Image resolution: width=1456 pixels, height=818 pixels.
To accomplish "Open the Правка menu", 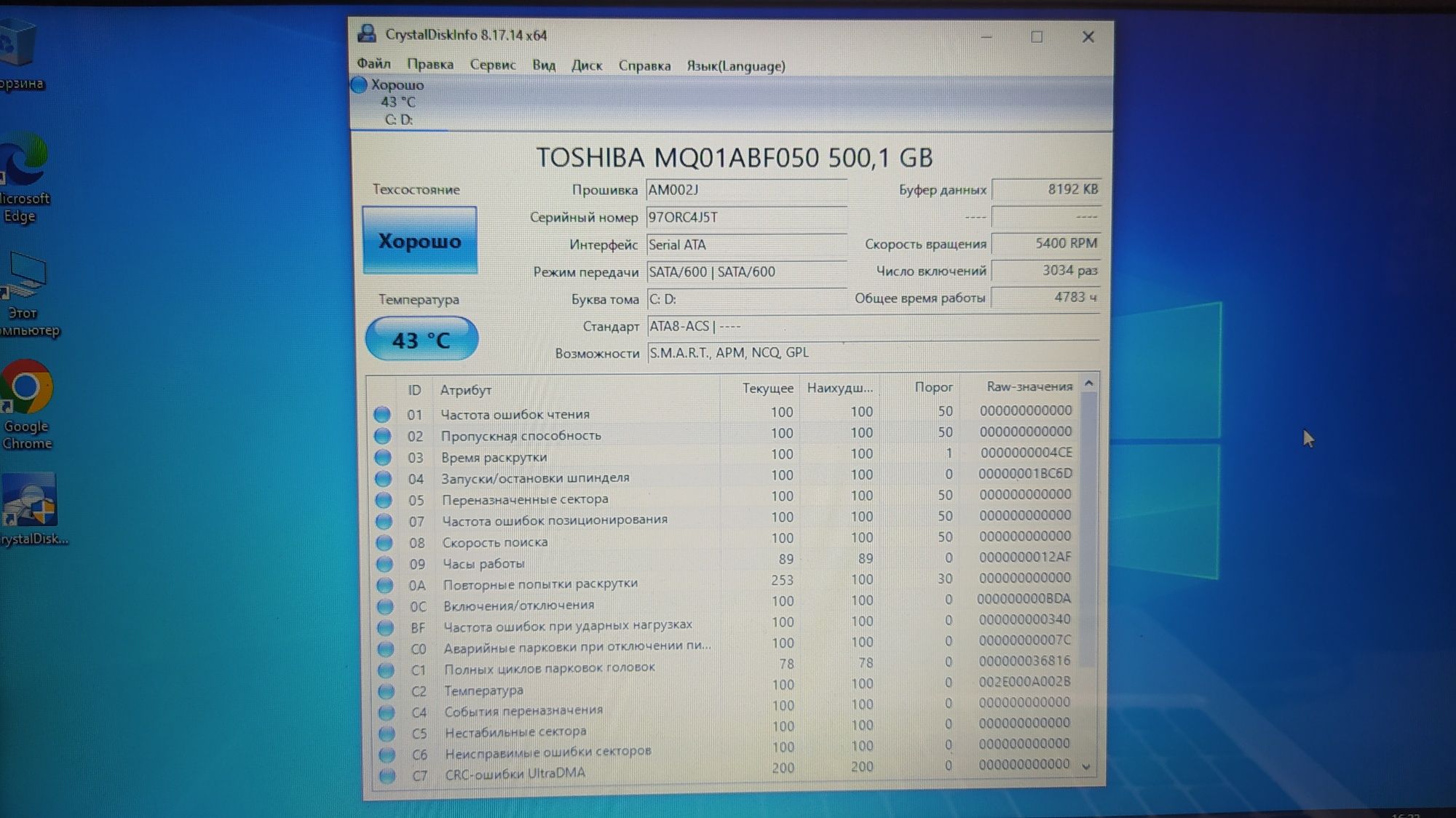I will coord(430,65).
